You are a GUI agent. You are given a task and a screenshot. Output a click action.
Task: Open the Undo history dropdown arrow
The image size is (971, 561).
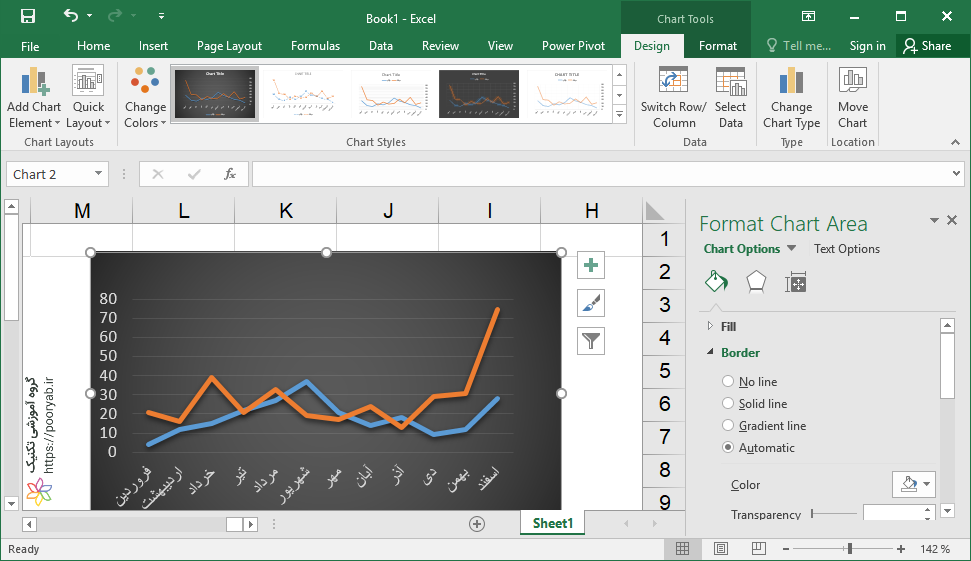[x=90, y=15]
